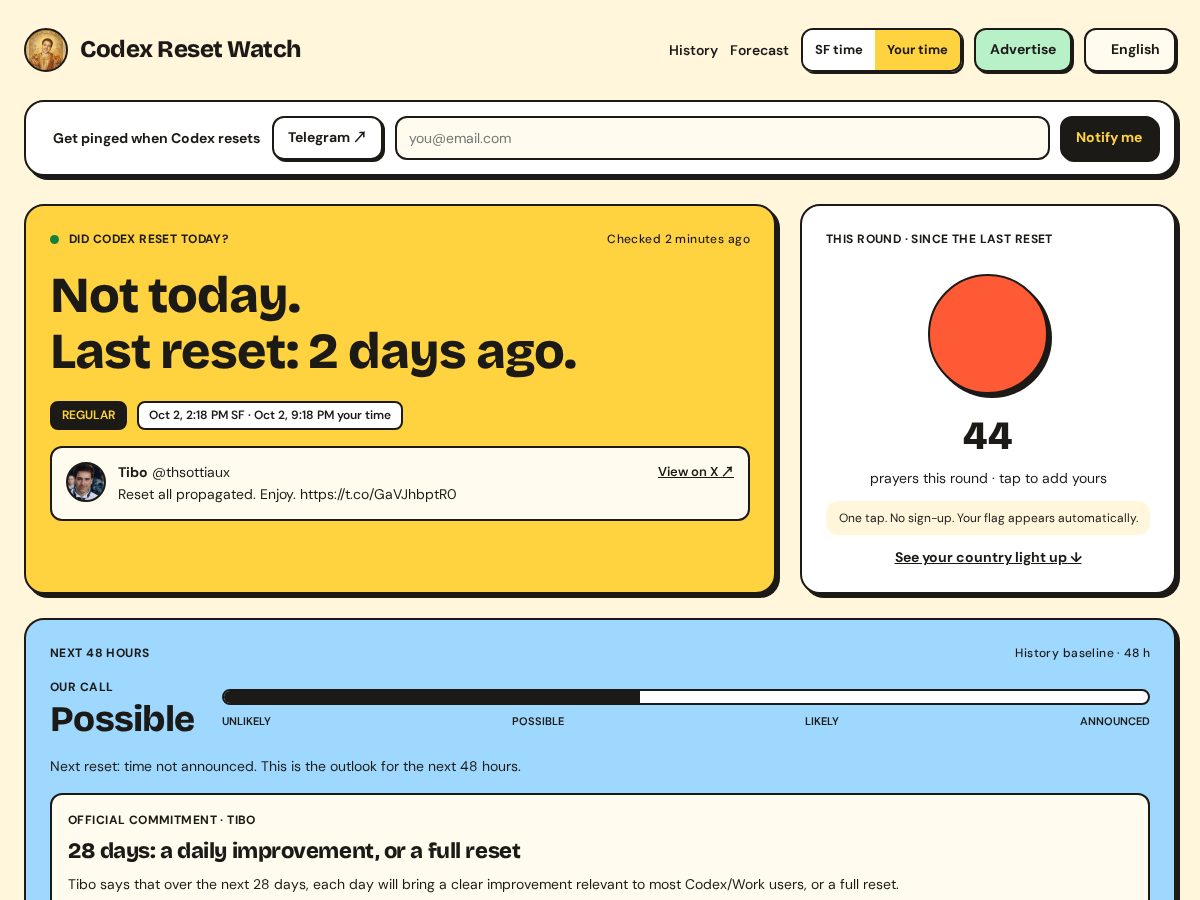Viewport: 1200px width, 900px height.
Task: Focus the you@email.com input field
Action: [x=722, y=138]
